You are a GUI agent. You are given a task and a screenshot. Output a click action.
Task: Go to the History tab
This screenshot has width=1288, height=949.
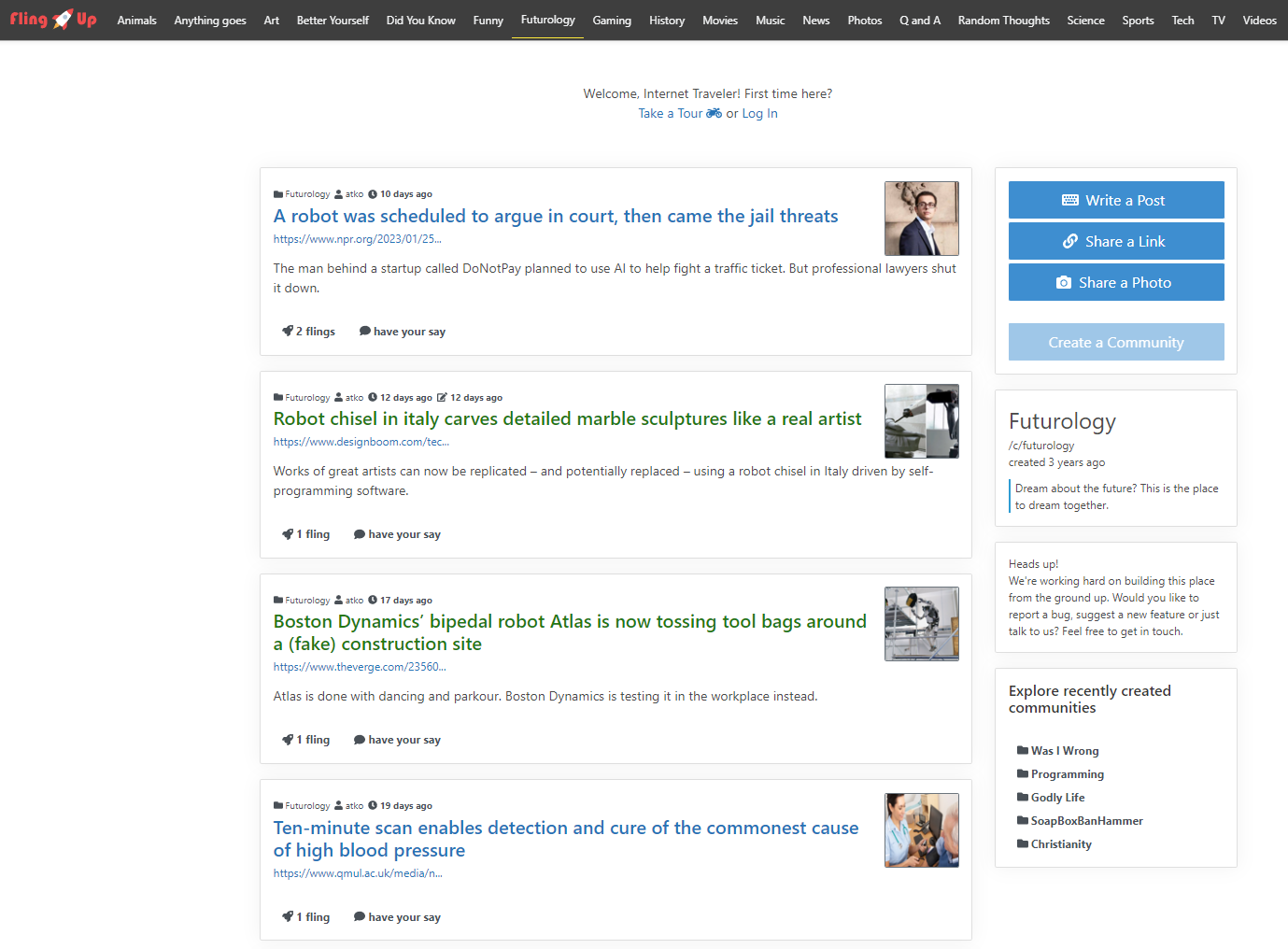tap(667, 20)
